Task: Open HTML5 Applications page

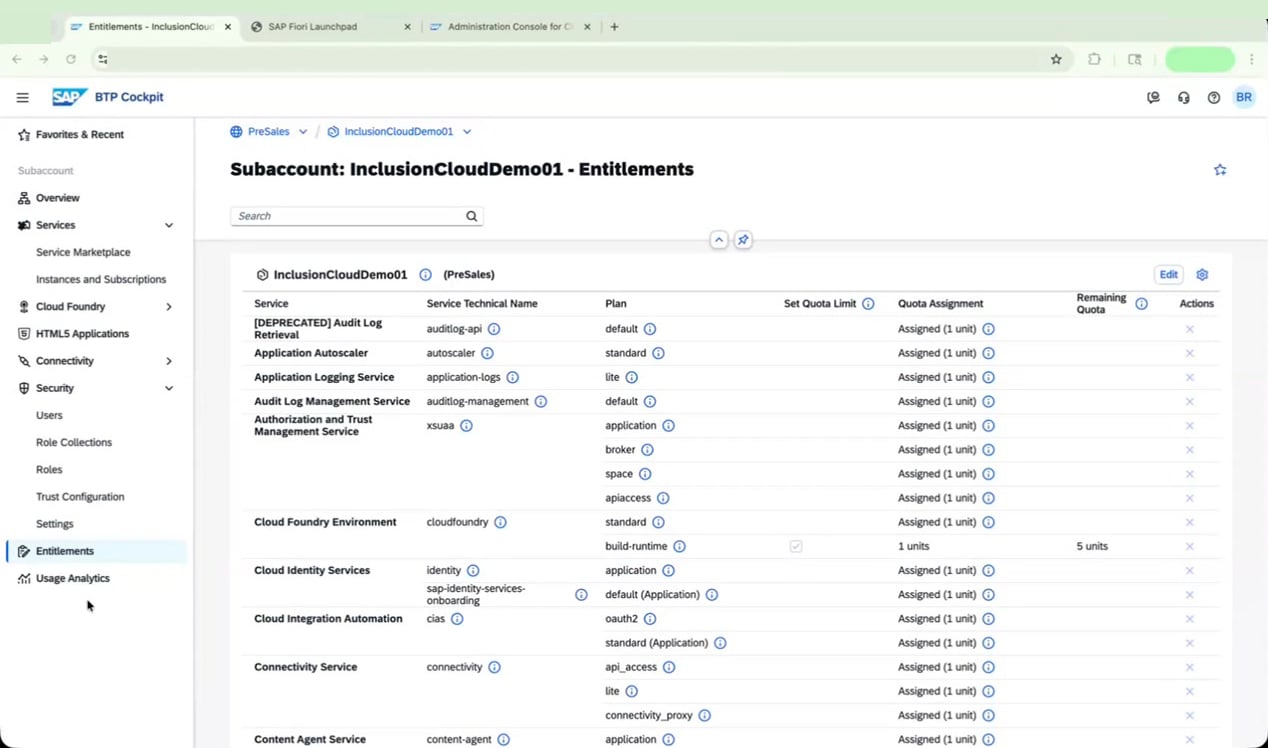Action: pos(82,334)
